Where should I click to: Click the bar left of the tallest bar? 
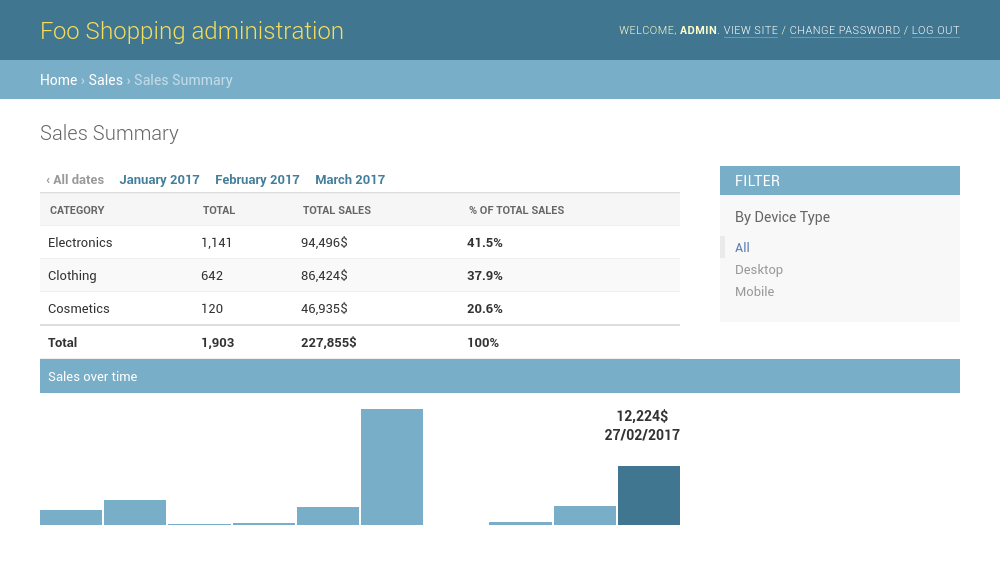(x=328, y=516)
